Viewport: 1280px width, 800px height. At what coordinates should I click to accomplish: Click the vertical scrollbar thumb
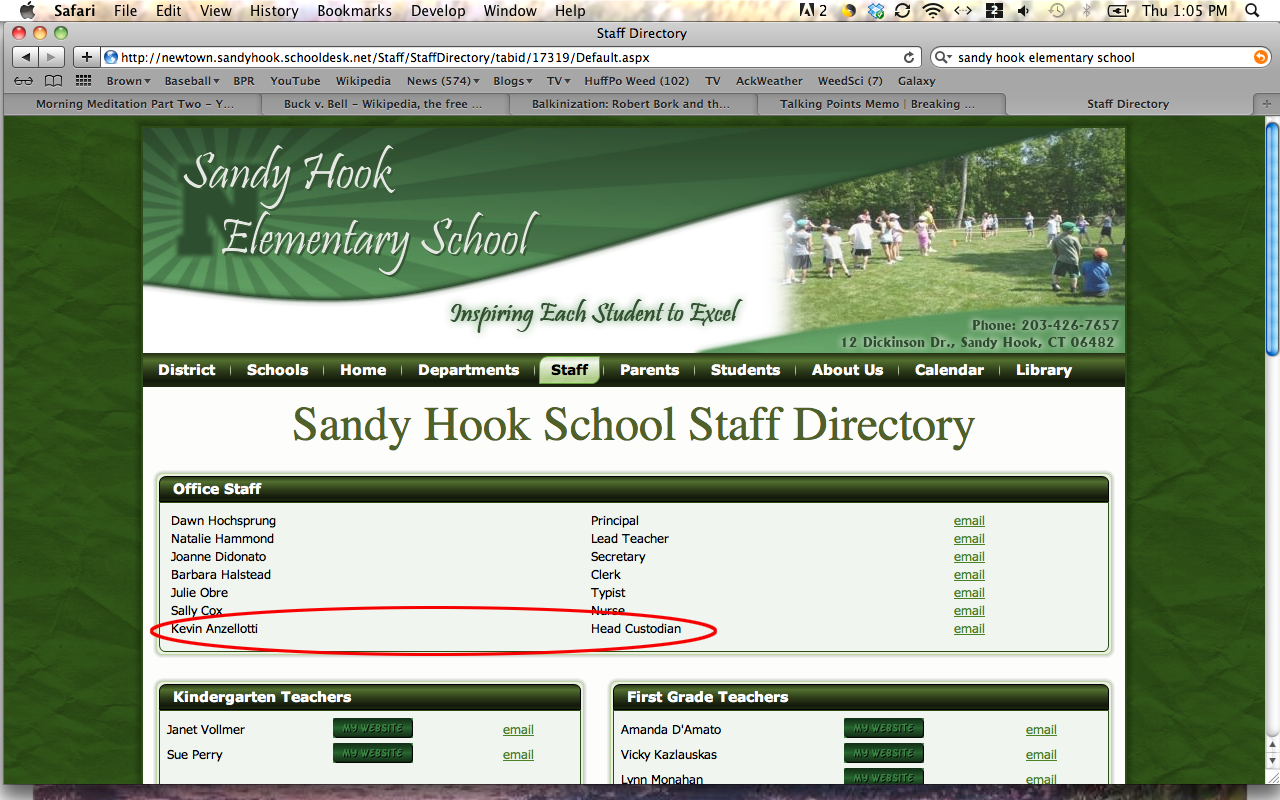pos(1272,238)
